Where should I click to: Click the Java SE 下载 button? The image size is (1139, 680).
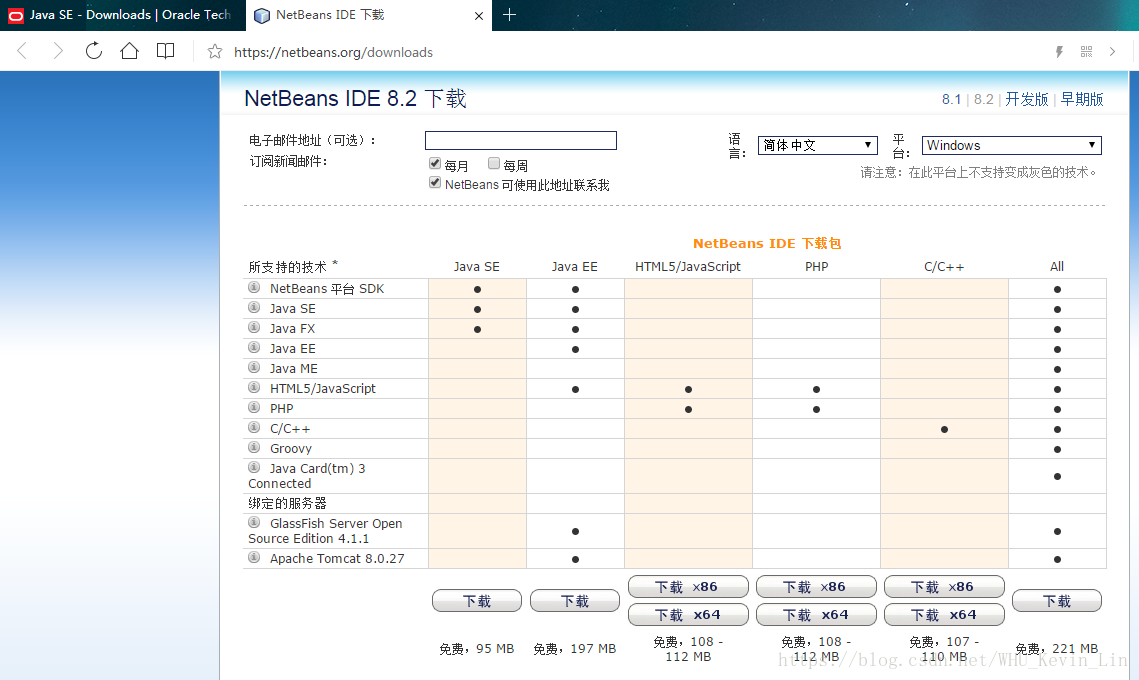476,601
